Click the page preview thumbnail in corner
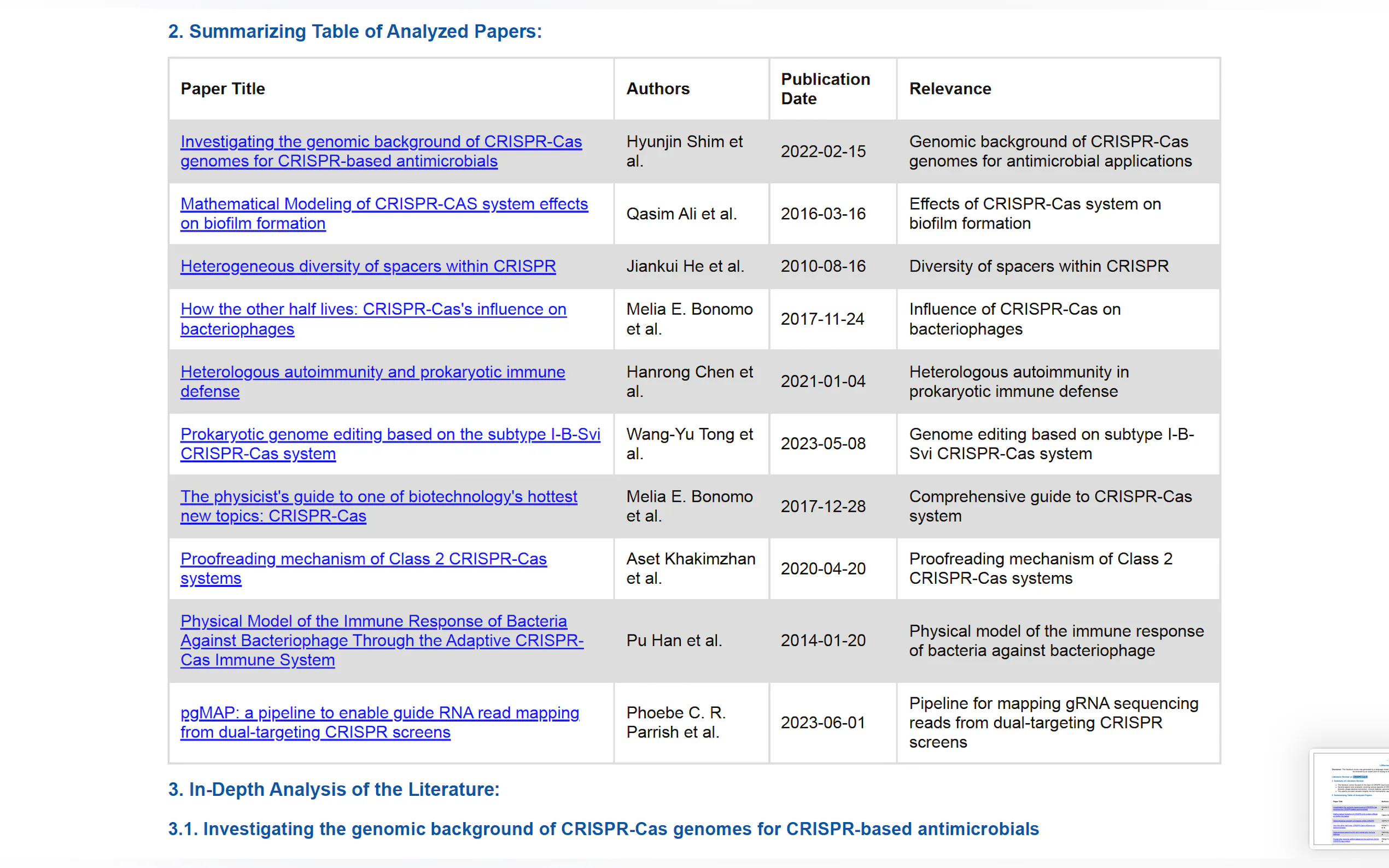The image size is (1389, 868). point(1351,798)
